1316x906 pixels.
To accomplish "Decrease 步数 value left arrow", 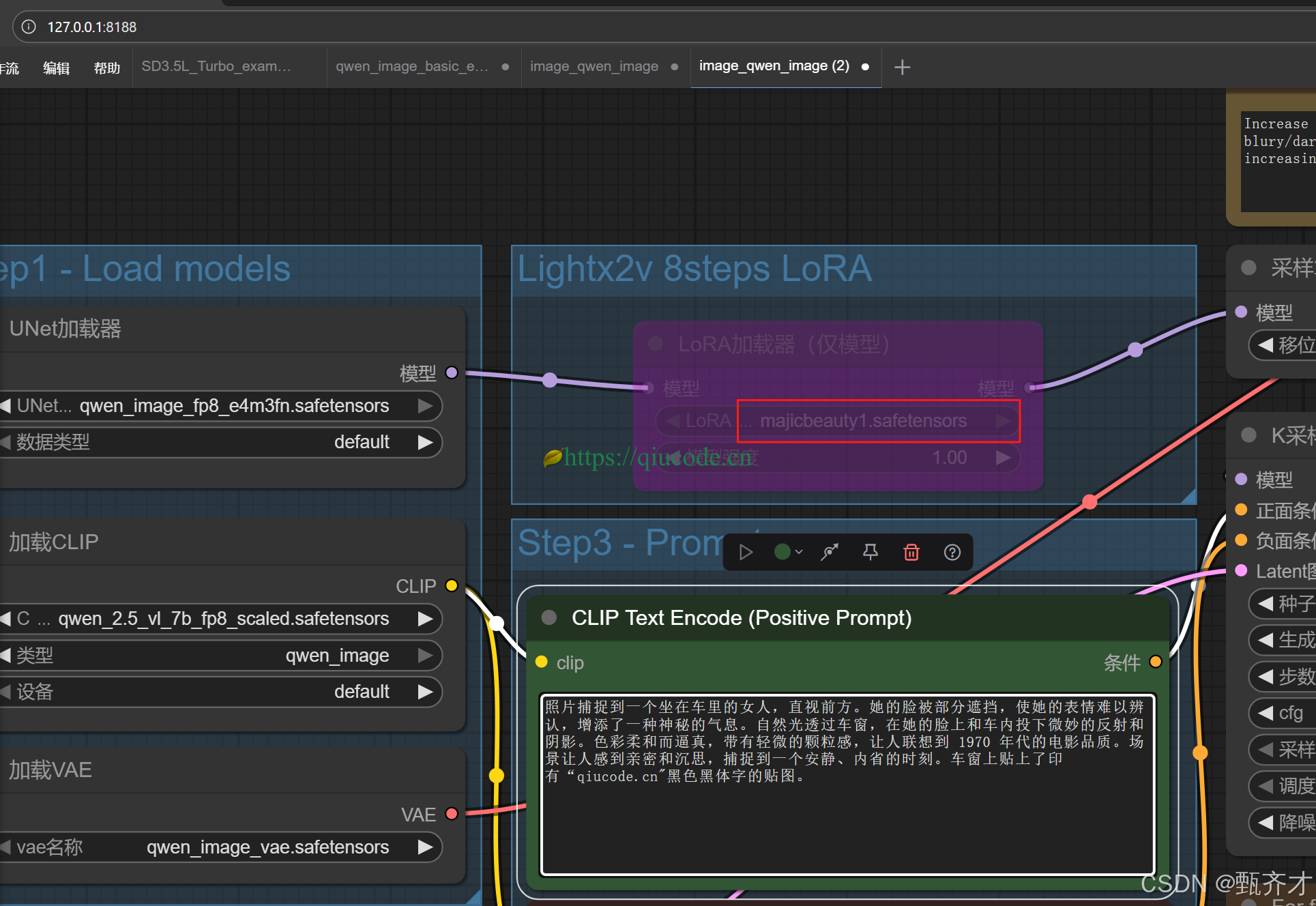I will coord(1266,676).
